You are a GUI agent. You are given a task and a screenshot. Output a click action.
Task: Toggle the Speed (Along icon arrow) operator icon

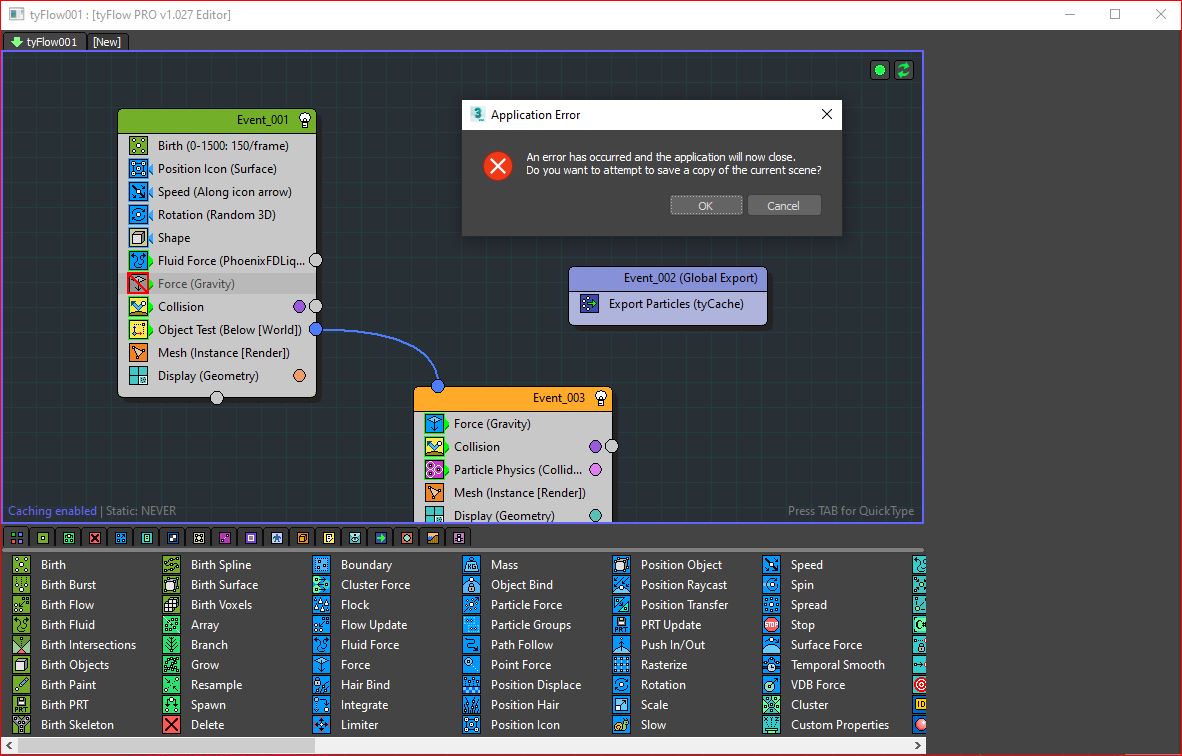(139, 191)
